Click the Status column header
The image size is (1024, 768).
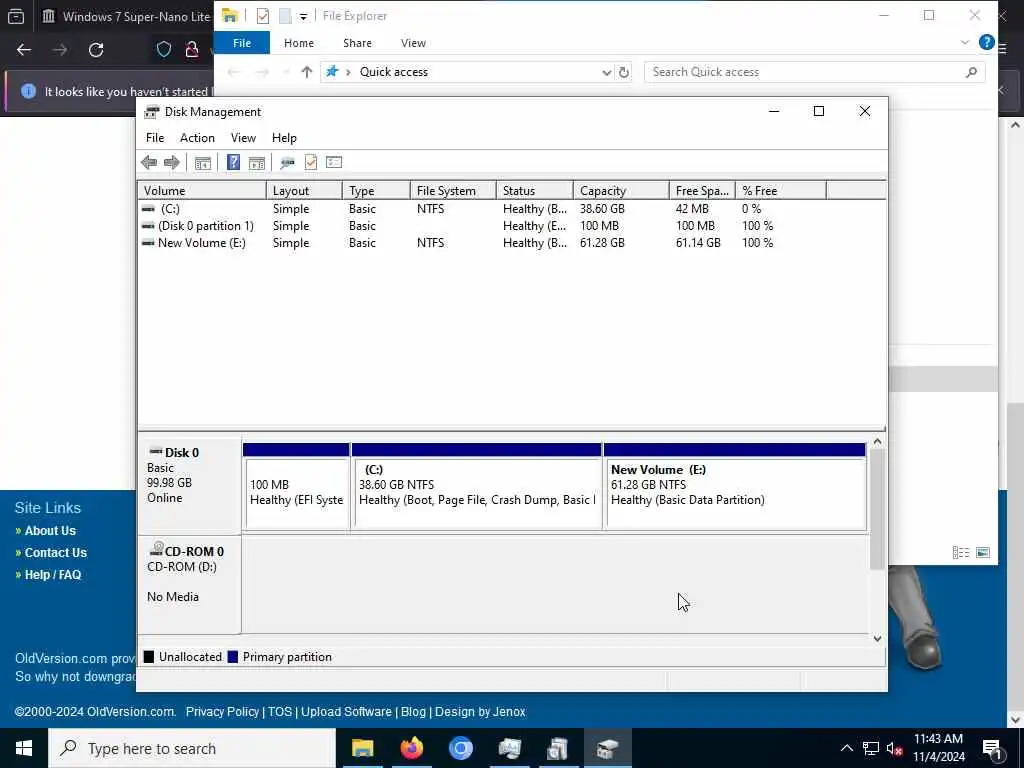(535, 191)
